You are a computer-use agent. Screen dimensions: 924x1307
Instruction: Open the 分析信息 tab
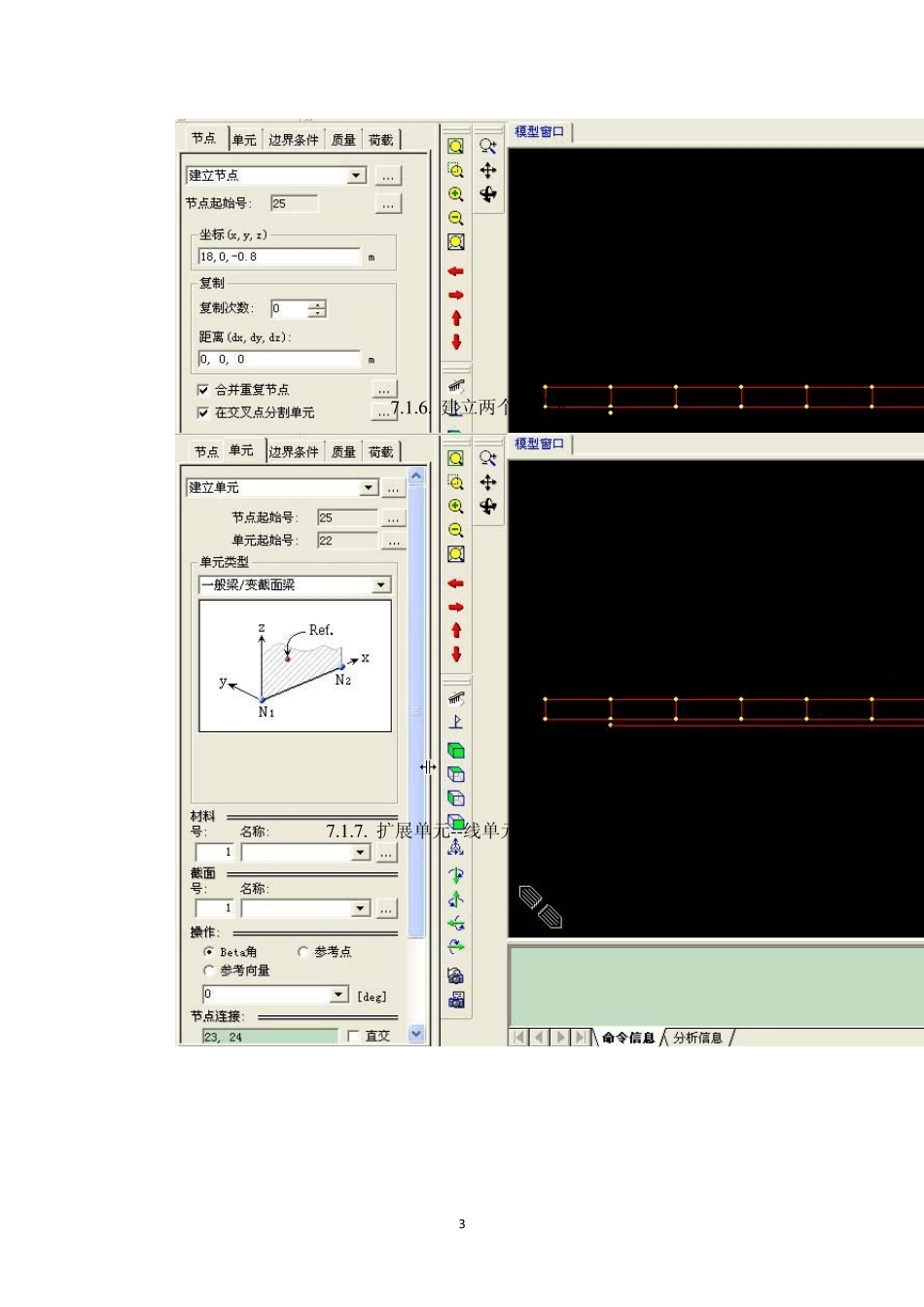(697, 1038)
